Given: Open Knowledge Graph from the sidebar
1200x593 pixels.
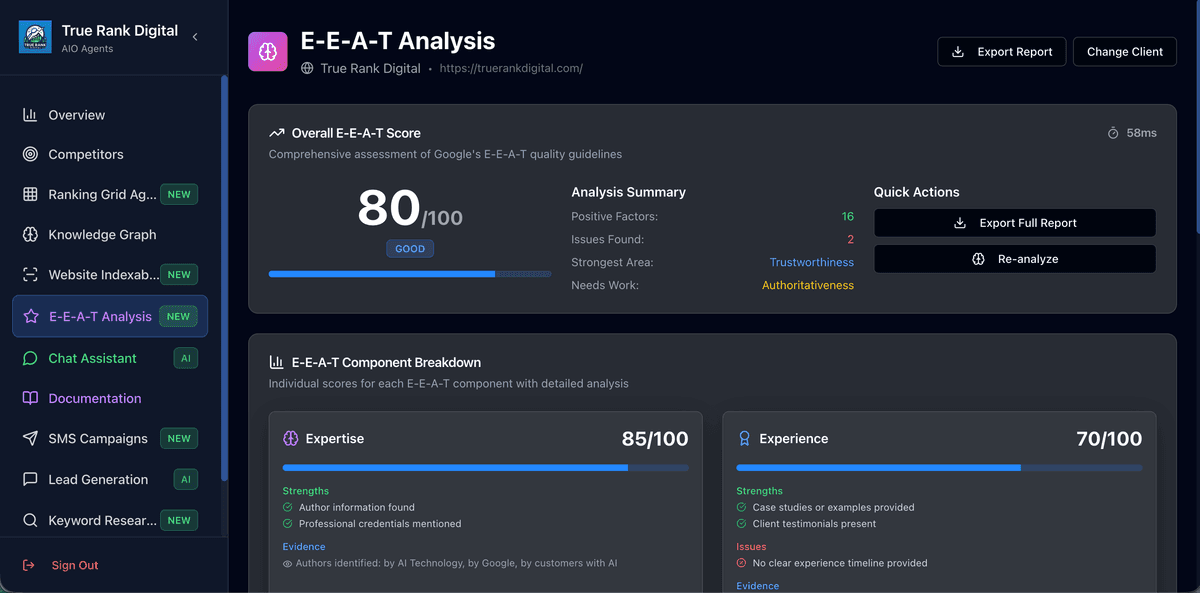Looking at the screenshot, I should (102, 235).
